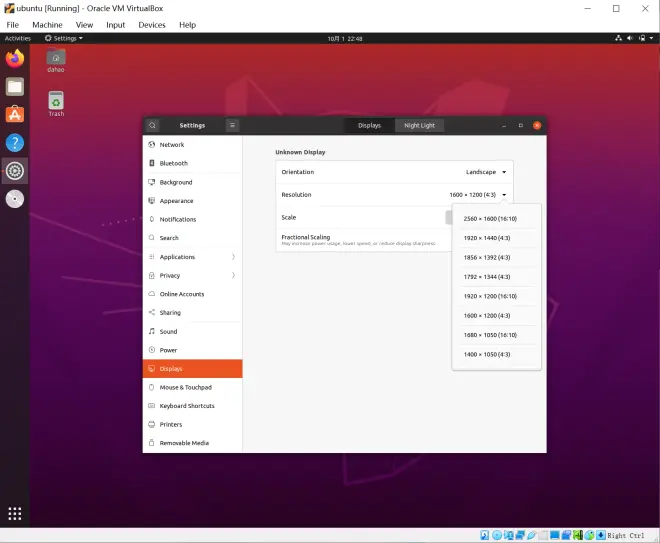The image size is (660, 543).
Task: Select Mouse & Touchpad in sidebar
Action: (192, 387)
